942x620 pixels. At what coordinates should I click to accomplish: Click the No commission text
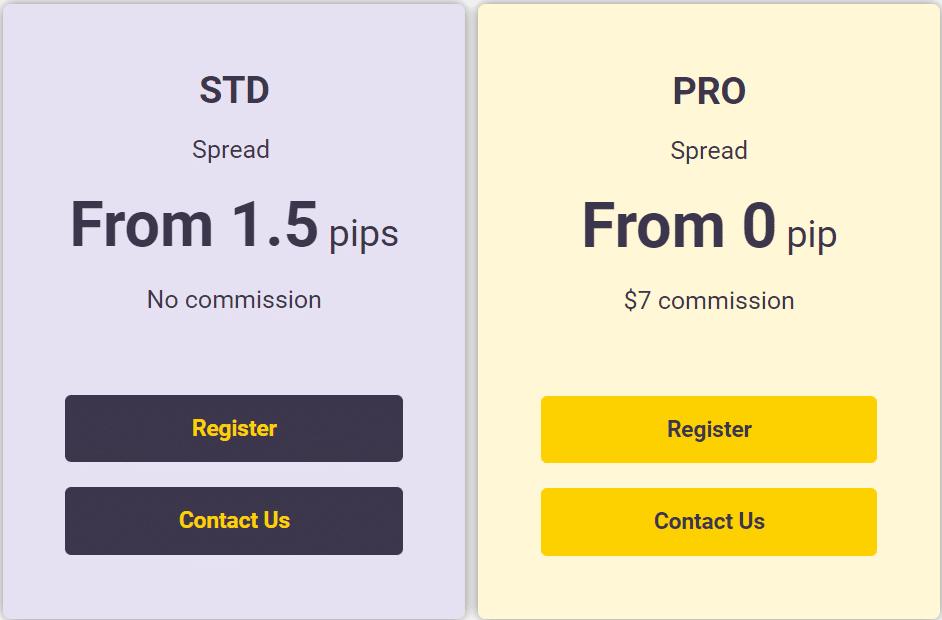click(x=234, y=300)
